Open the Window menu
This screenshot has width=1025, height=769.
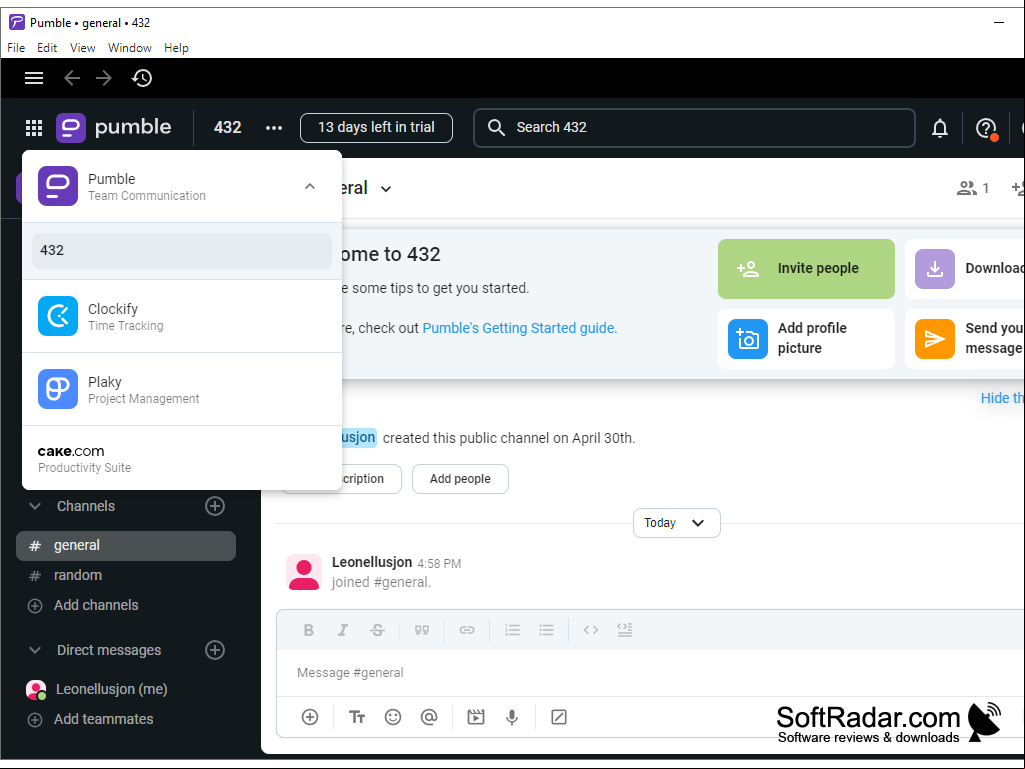click(129, 48)
